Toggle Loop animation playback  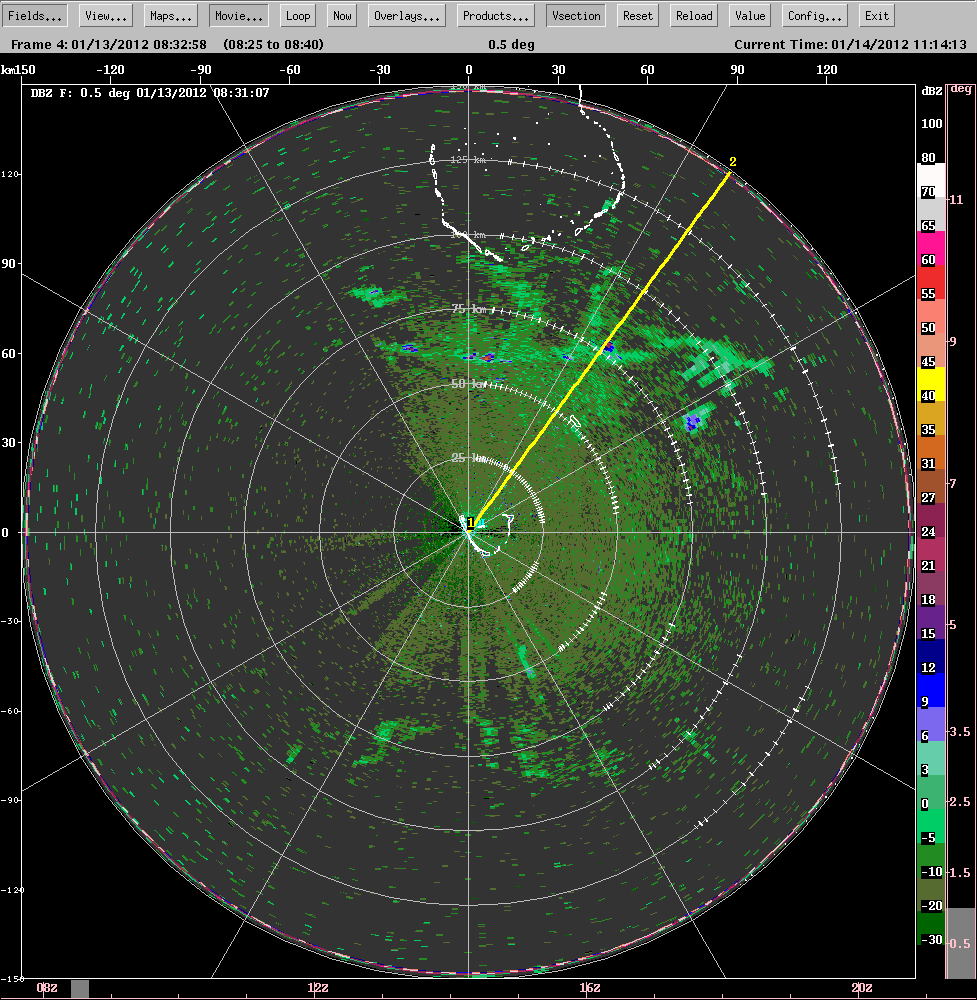[297, 15]
